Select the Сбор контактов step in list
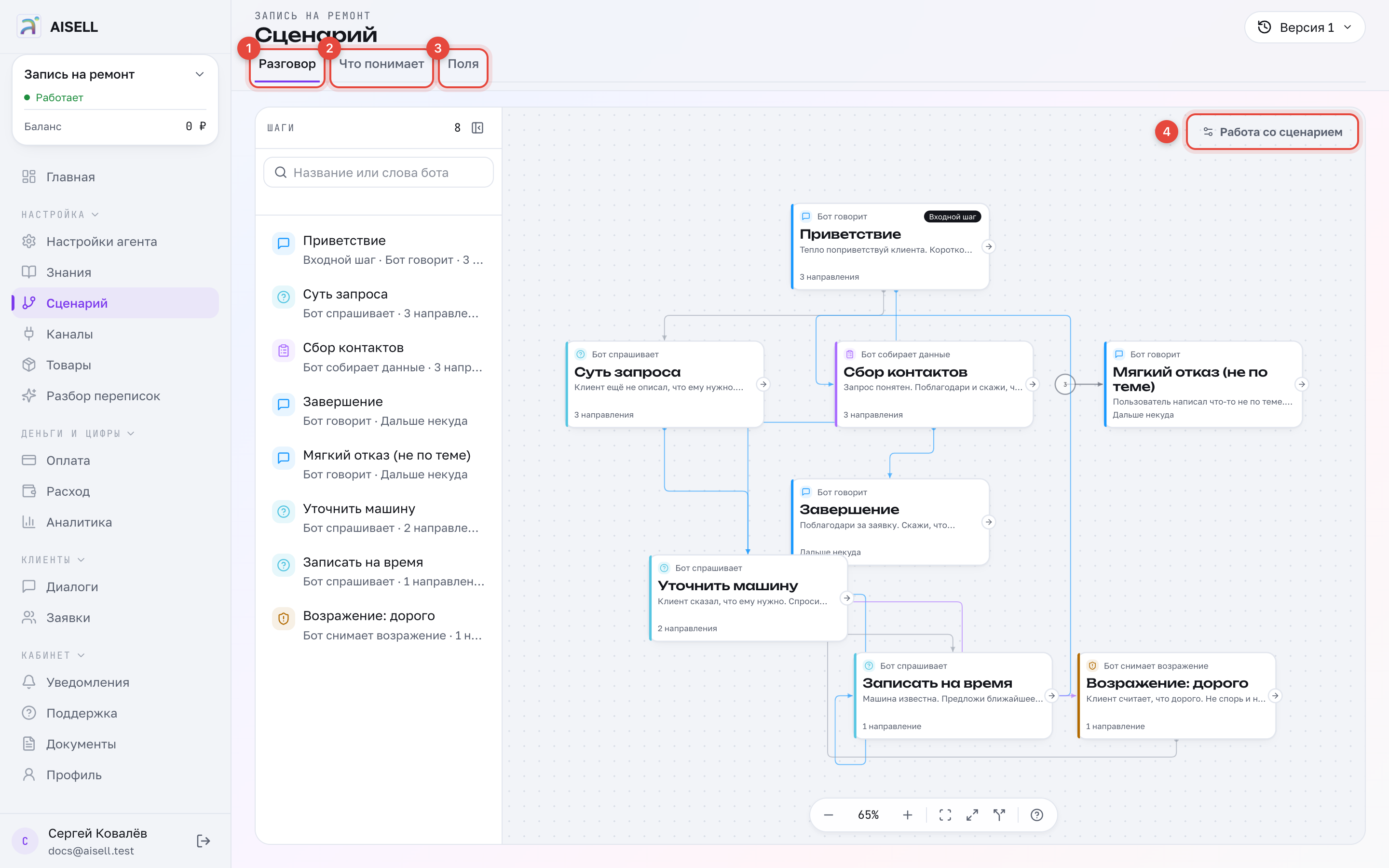The image size is (1389, 868). (378, 357)
